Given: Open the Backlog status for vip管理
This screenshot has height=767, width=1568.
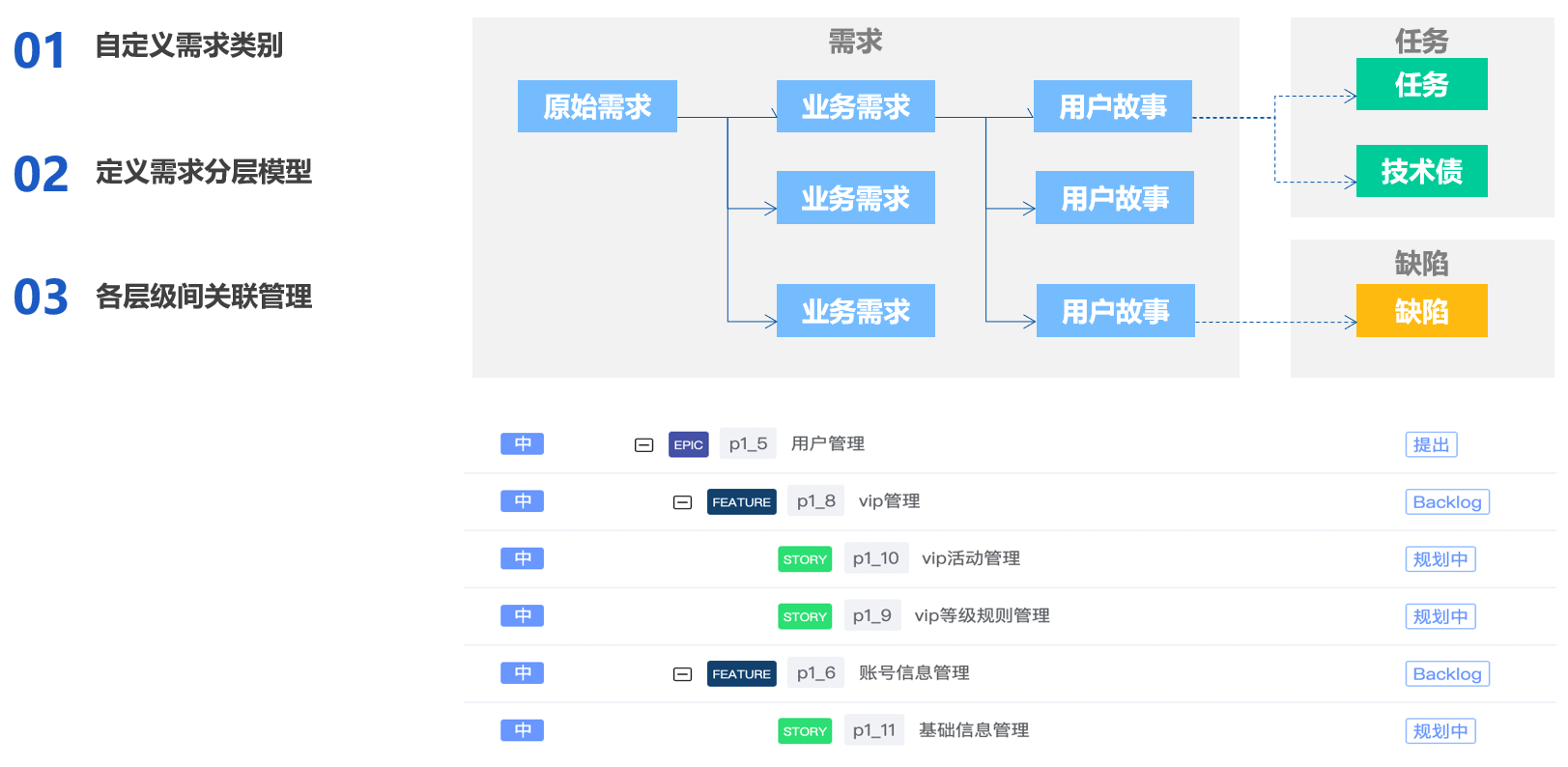Looking at the screenshot, I should point(1446,502).
